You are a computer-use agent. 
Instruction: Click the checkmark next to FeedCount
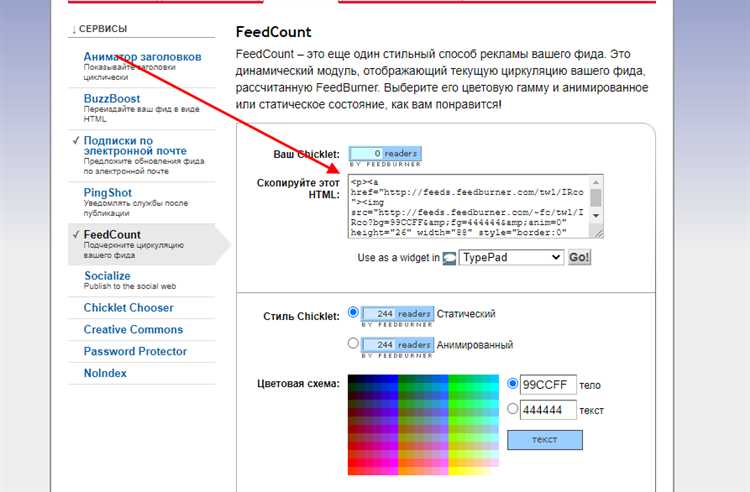point(76,234)
